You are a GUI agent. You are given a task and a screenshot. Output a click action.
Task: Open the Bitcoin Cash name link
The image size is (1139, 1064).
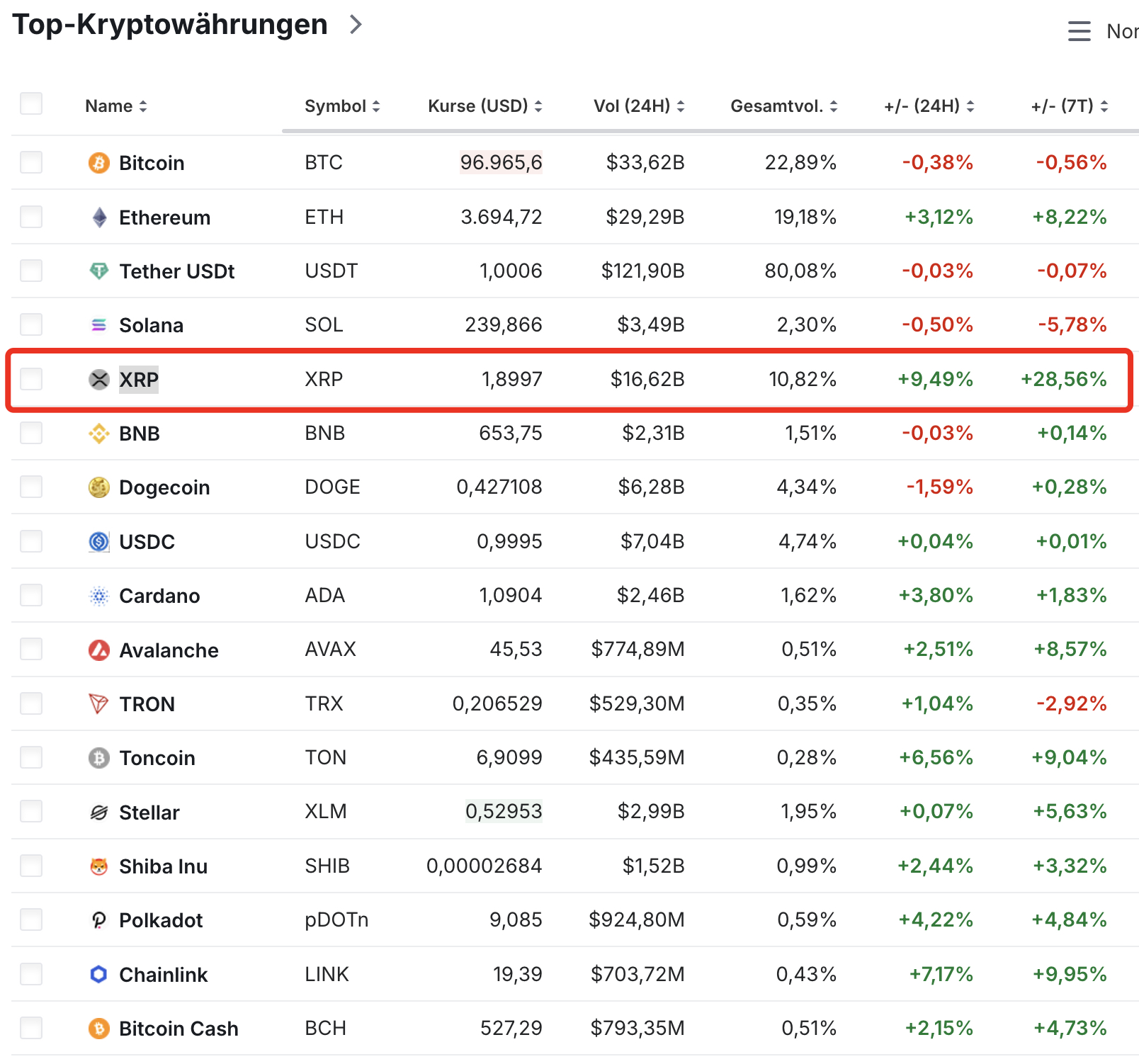click(x=178, y=1029)
